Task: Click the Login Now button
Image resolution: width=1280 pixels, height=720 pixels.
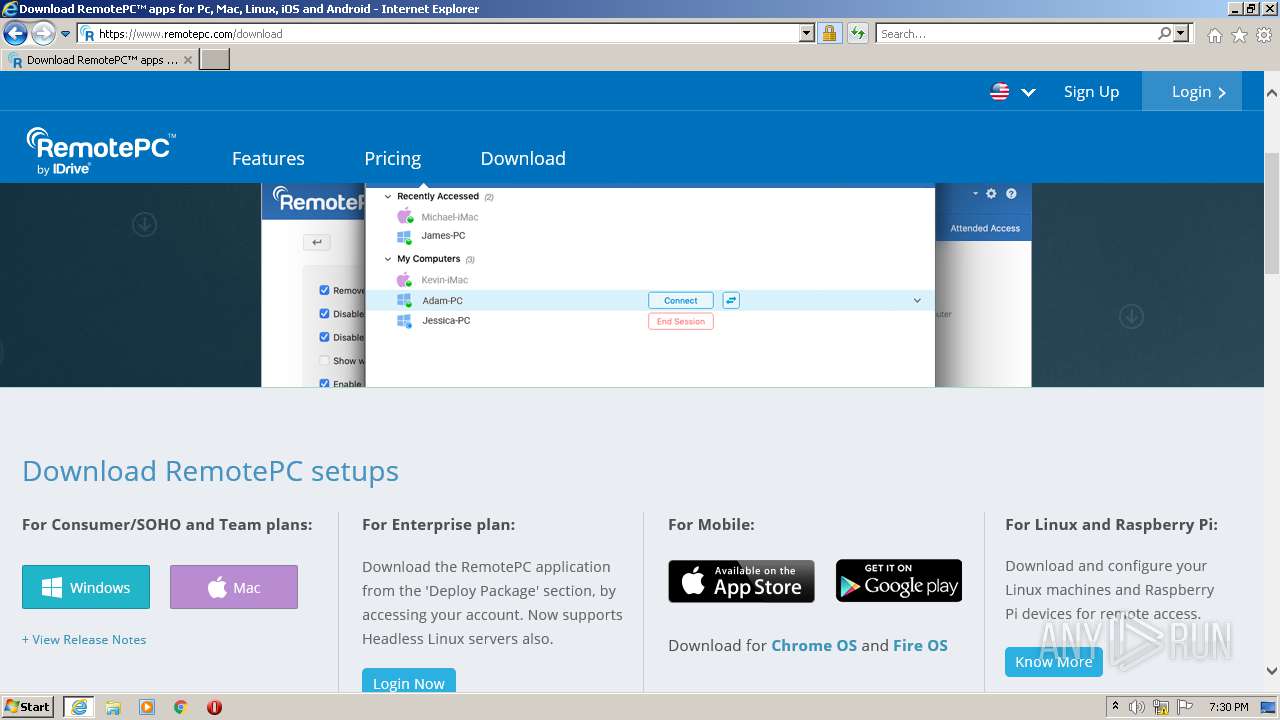Action: pos(409,681)
